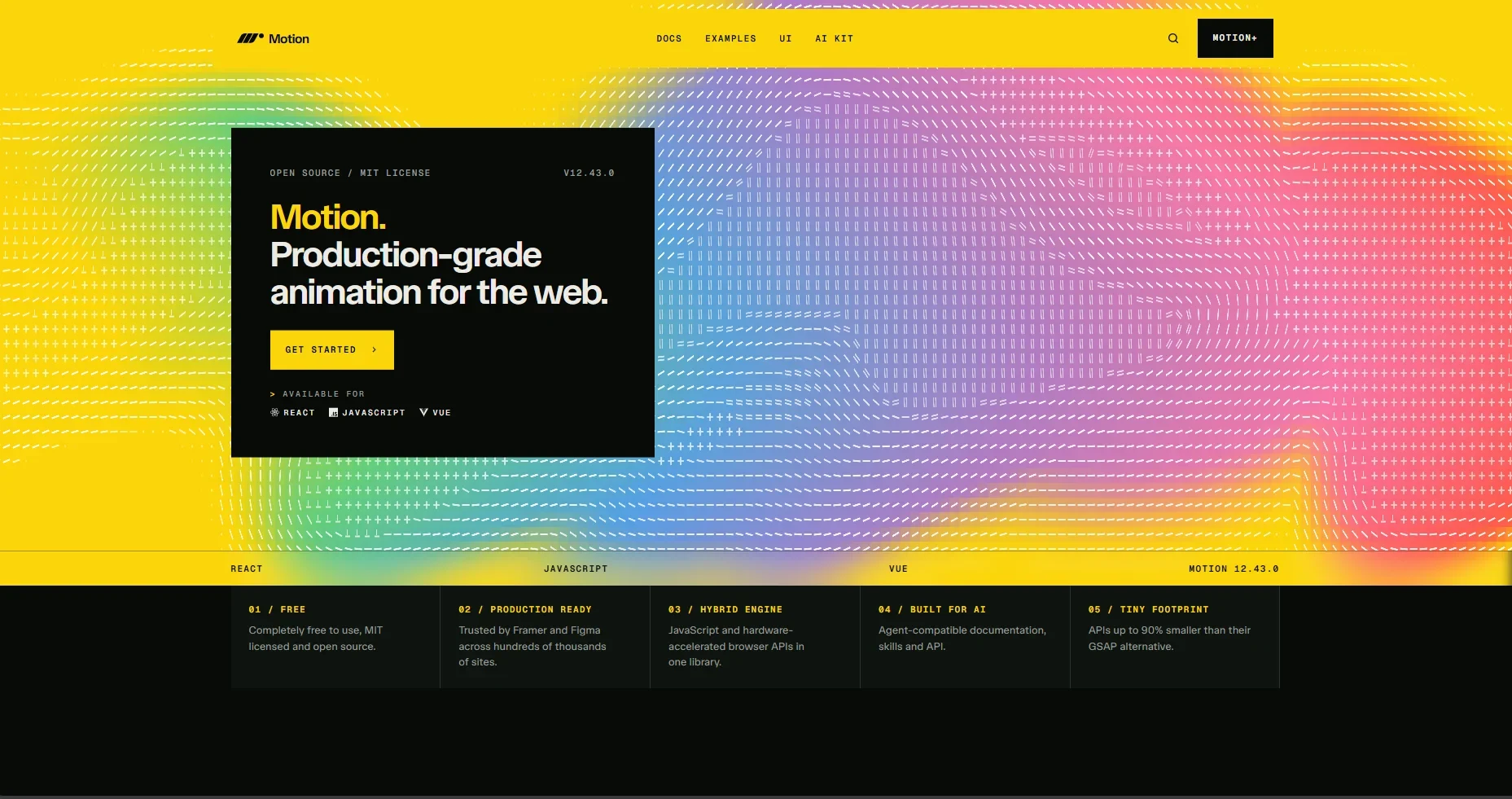Select JAVASCRIPT in the yellow strip

tap(576, 569)
